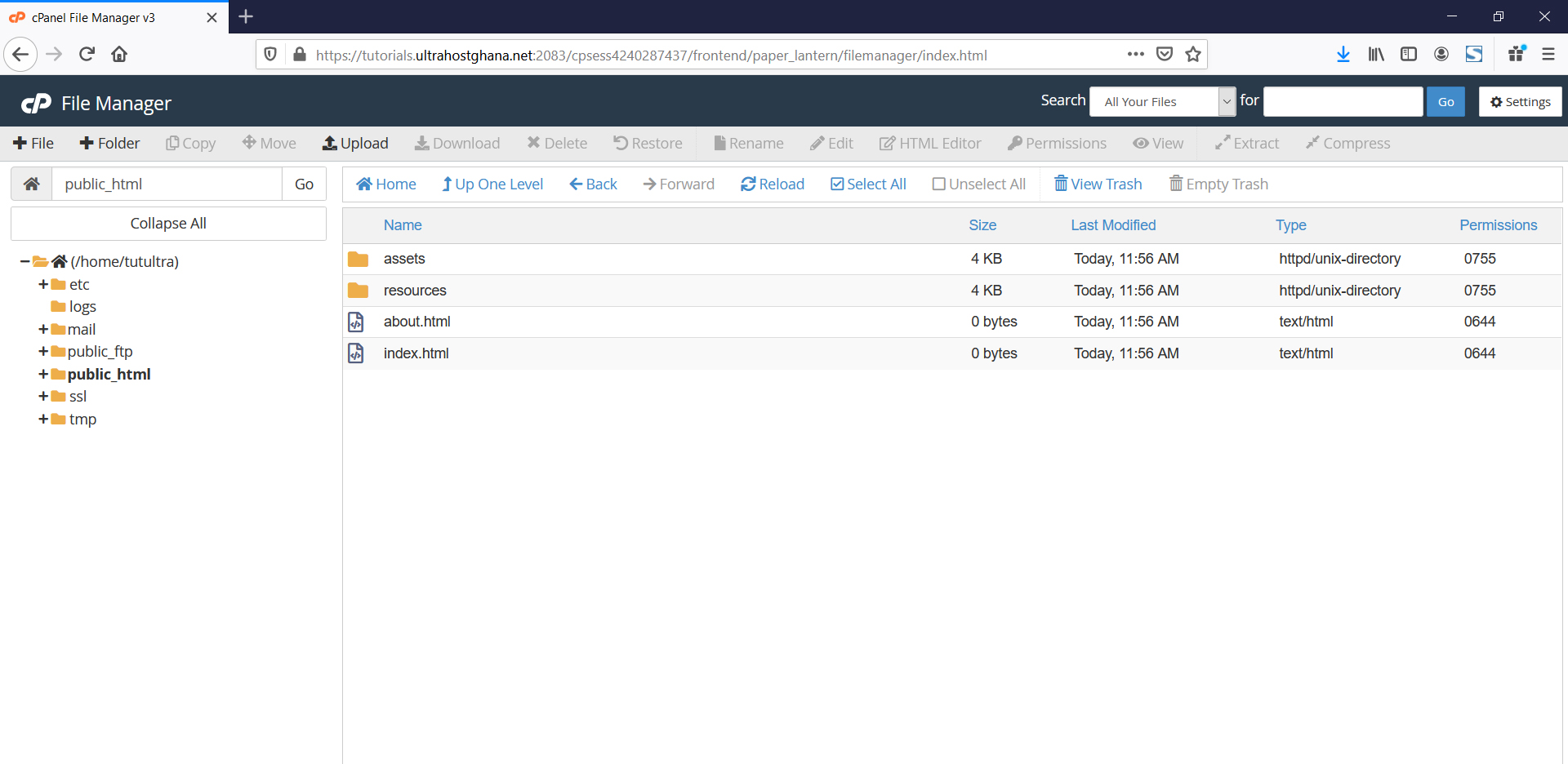1568x764 pixels.
Task: Click the Restore toolbar button
Action: point(648,143)
